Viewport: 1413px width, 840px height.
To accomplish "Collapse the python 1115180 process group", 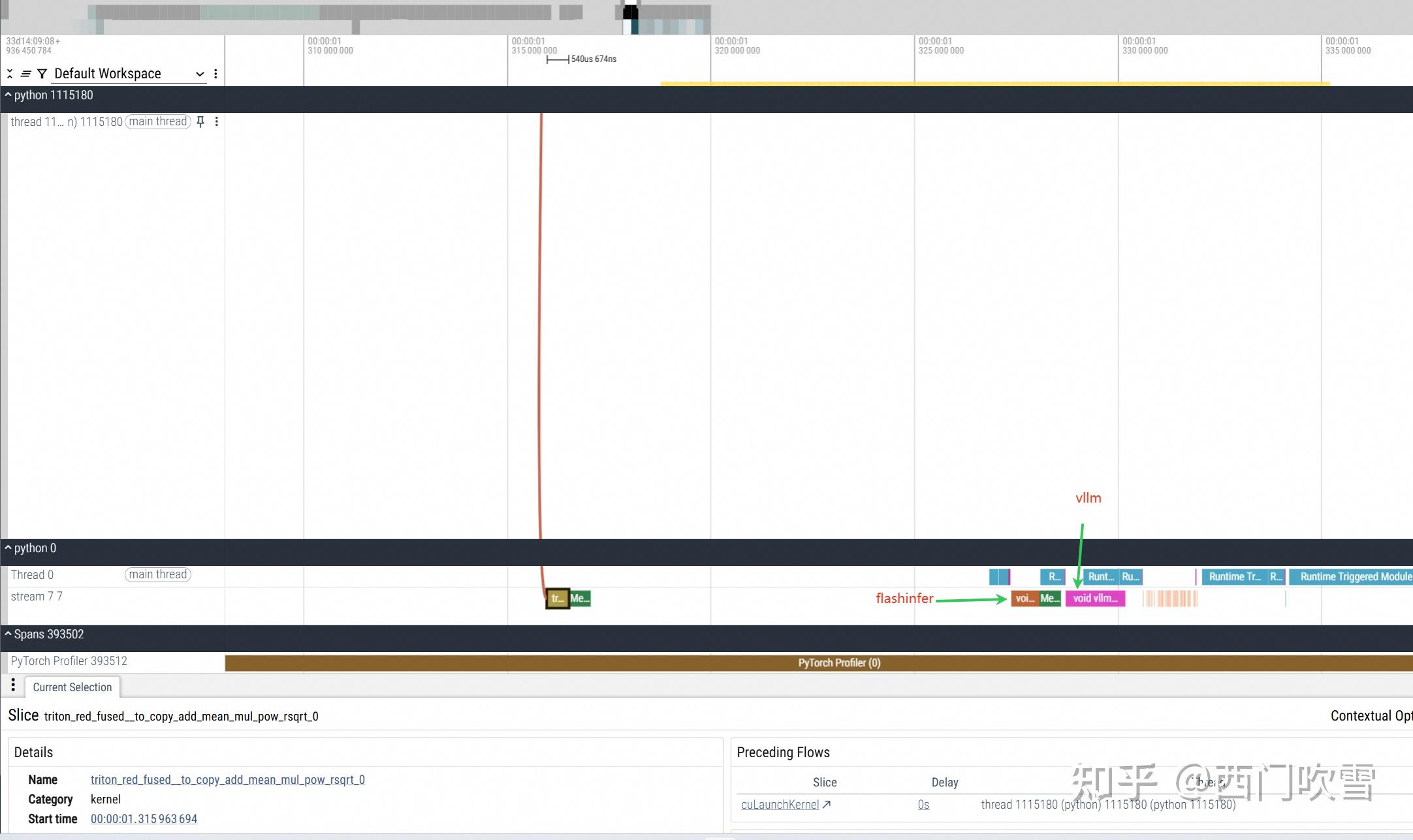I will [x=8, y=95].
